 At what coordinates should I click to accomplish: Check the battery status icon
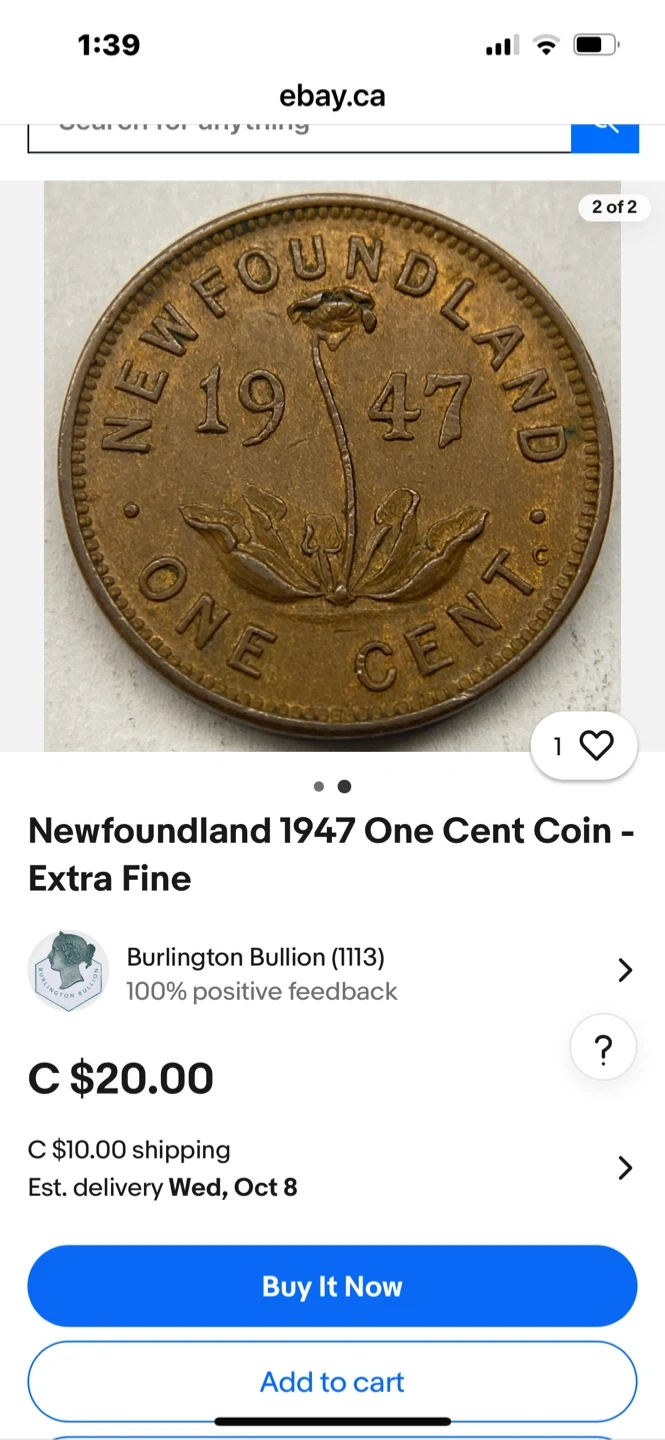coord(596,45)
